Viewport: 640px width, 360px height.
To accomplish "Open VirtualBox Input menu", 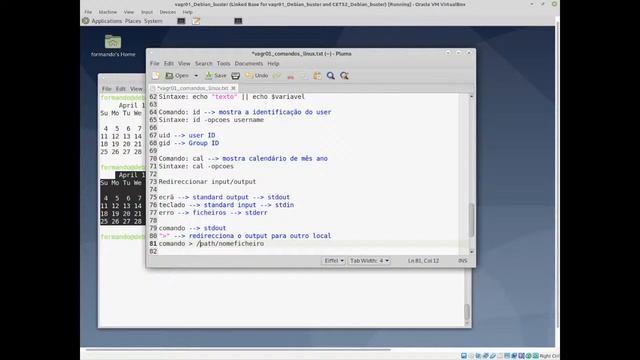I will point(147,12).
